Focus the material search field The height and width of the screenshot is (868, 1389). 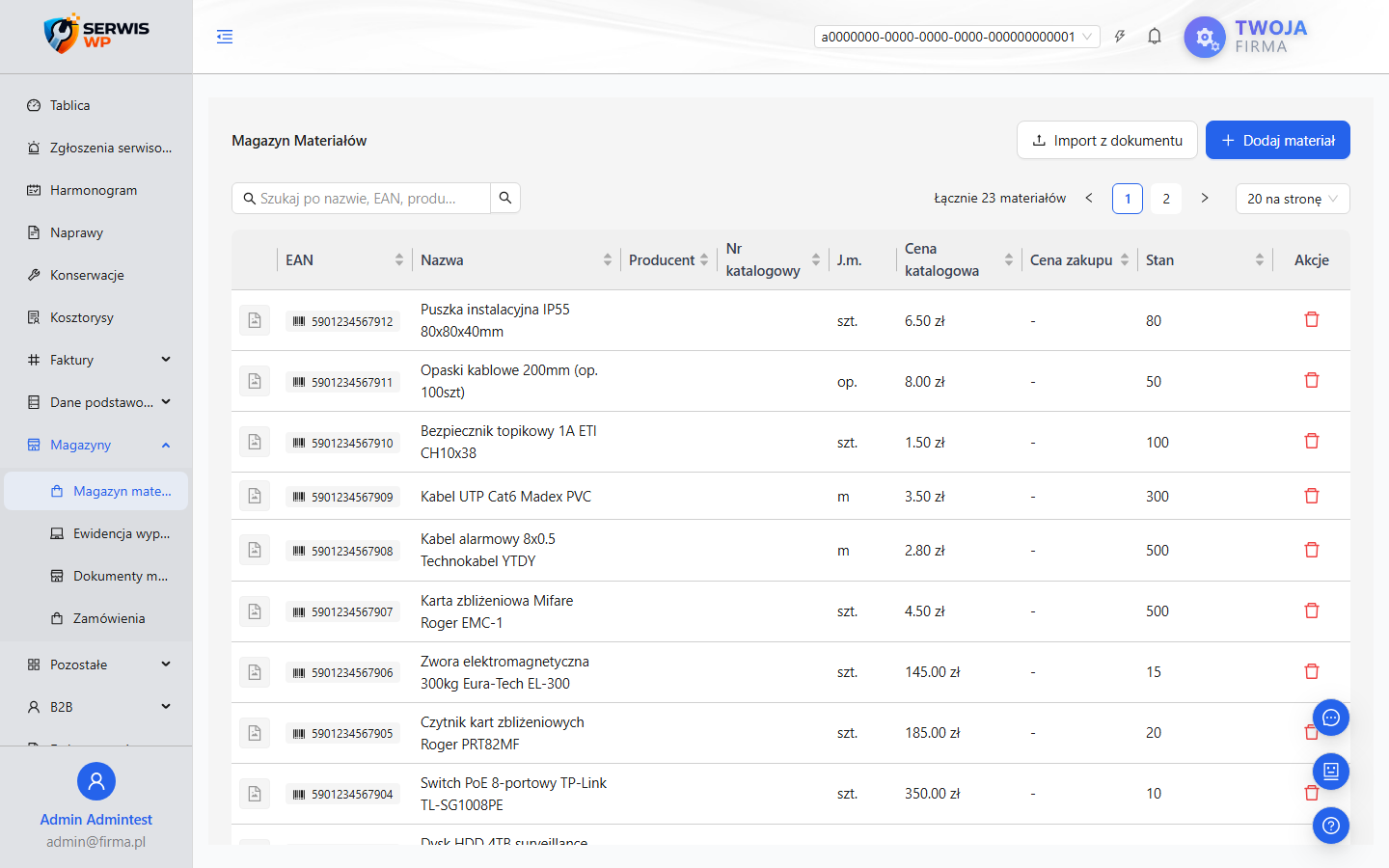click(x=362, y=198)
